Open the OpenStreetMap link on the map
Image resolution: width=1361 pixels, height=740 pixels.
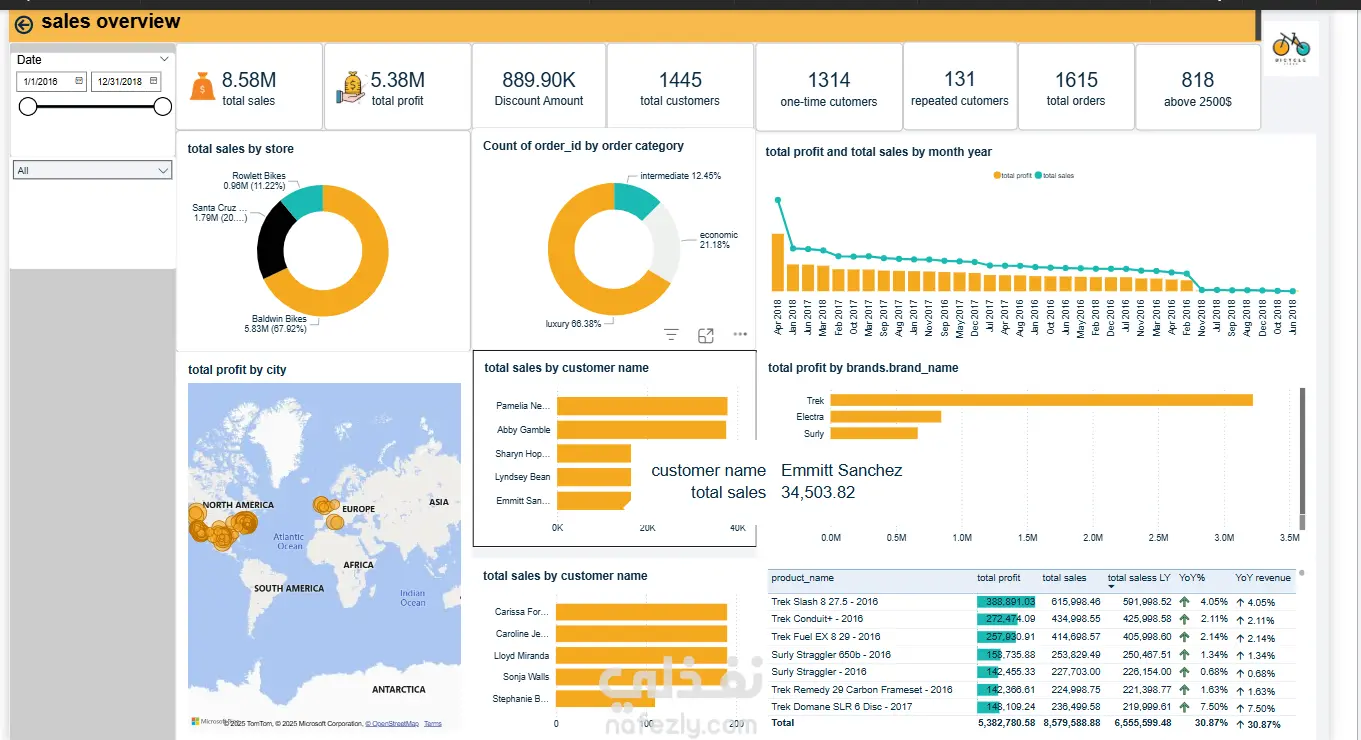point(392,723)
